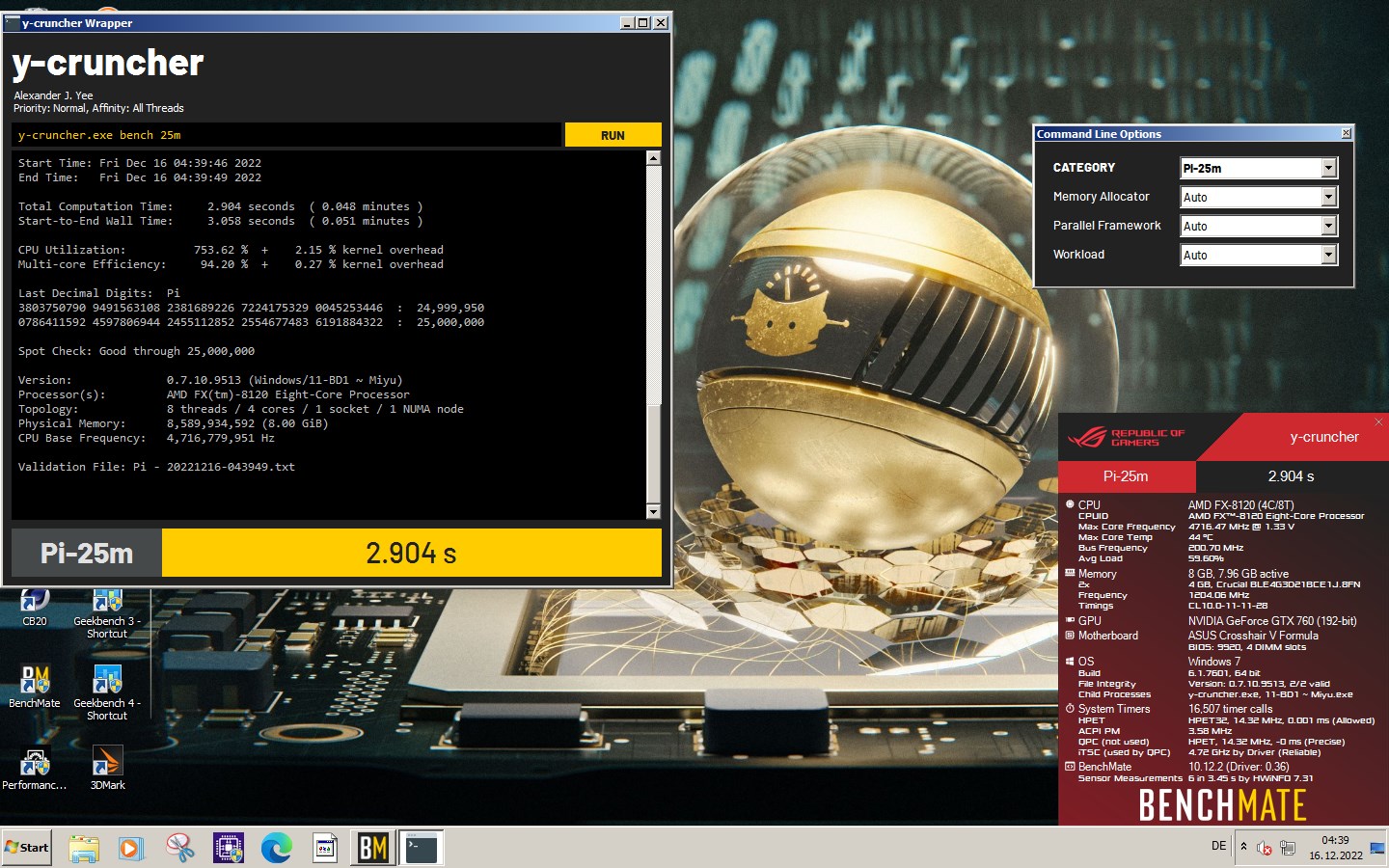This screenshot has height=868, width=1389.
Task: Click the Alexander J. Yee author text
Action: coord(53,95)
